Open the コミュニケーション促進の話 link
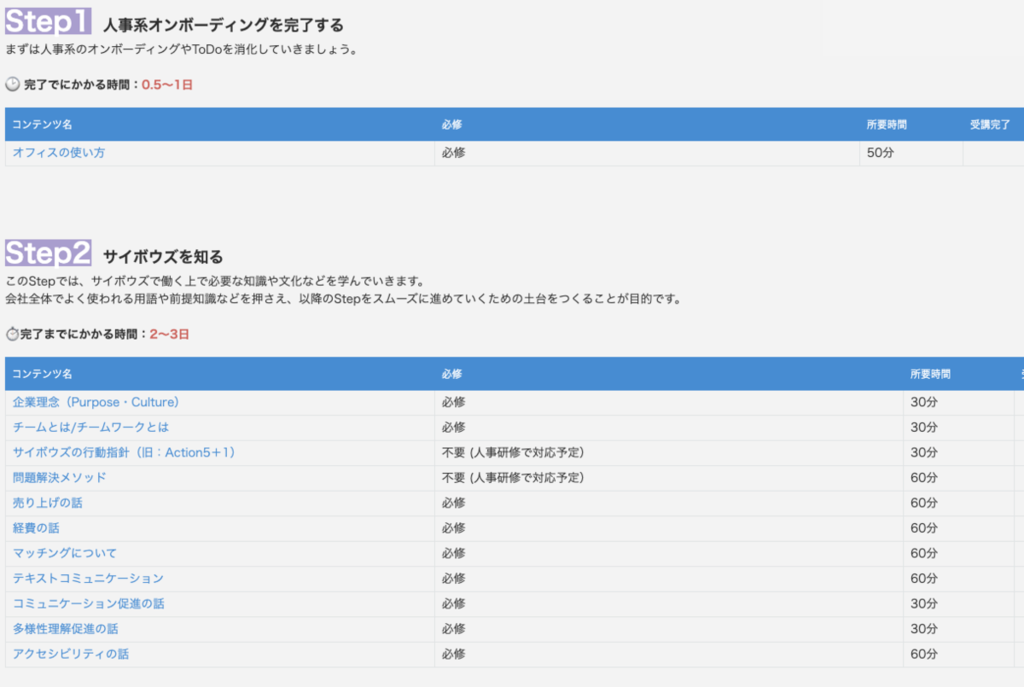 (88, 603)
